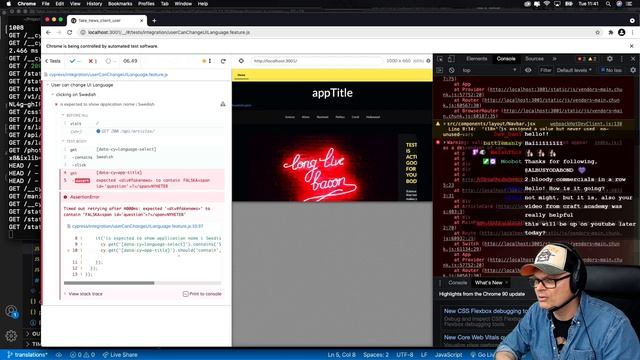This screenshot has width=640, height=360.
Task: Click translations branch in status bar
Action: pyautogui.click(x=27, y=355)
